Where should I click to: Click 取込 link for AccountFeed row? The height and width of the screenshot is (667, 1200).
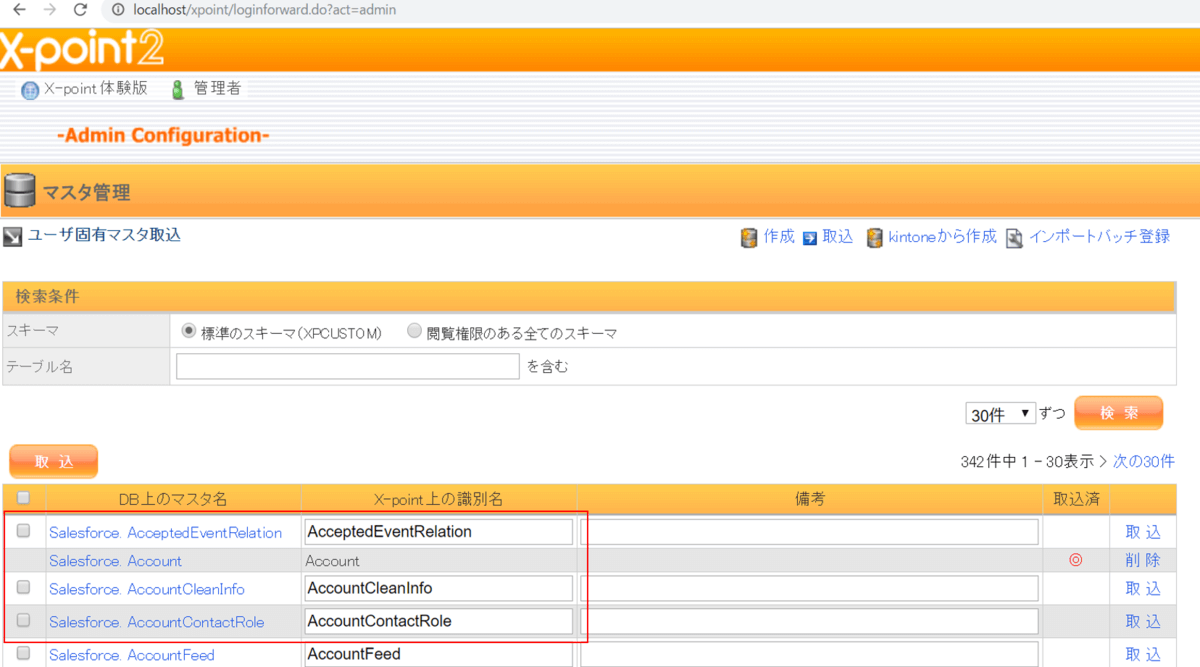[x=1143, y=654]
